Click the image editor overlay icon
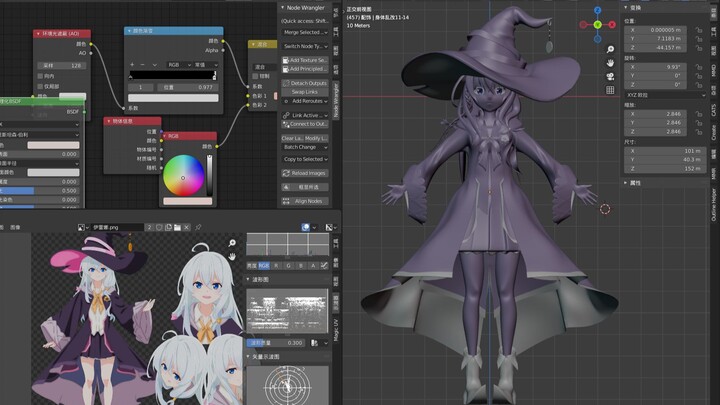The image size is (720, 405). [305, 227]
